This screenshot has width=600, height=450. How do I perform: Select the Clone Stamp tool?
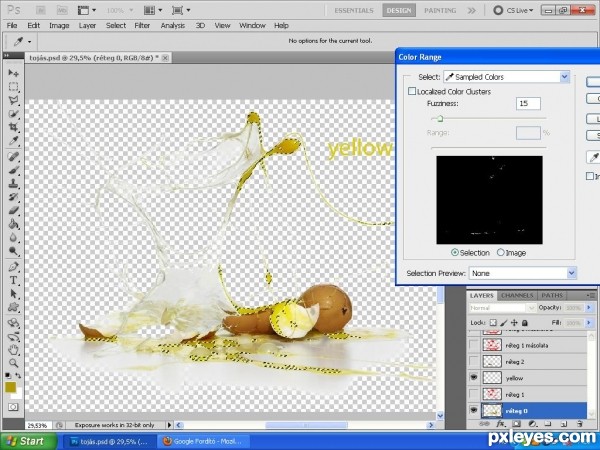coord(13,183)
